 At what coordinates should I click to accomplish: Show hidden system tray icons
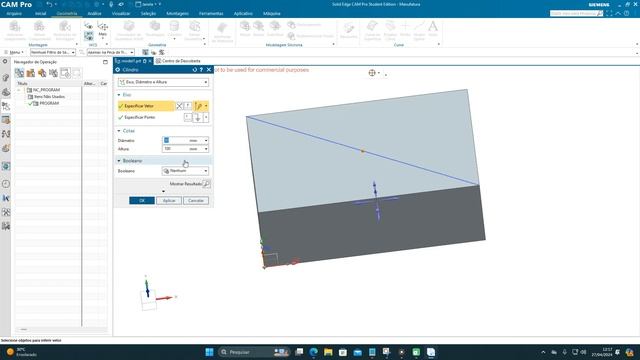click(543, 352)
